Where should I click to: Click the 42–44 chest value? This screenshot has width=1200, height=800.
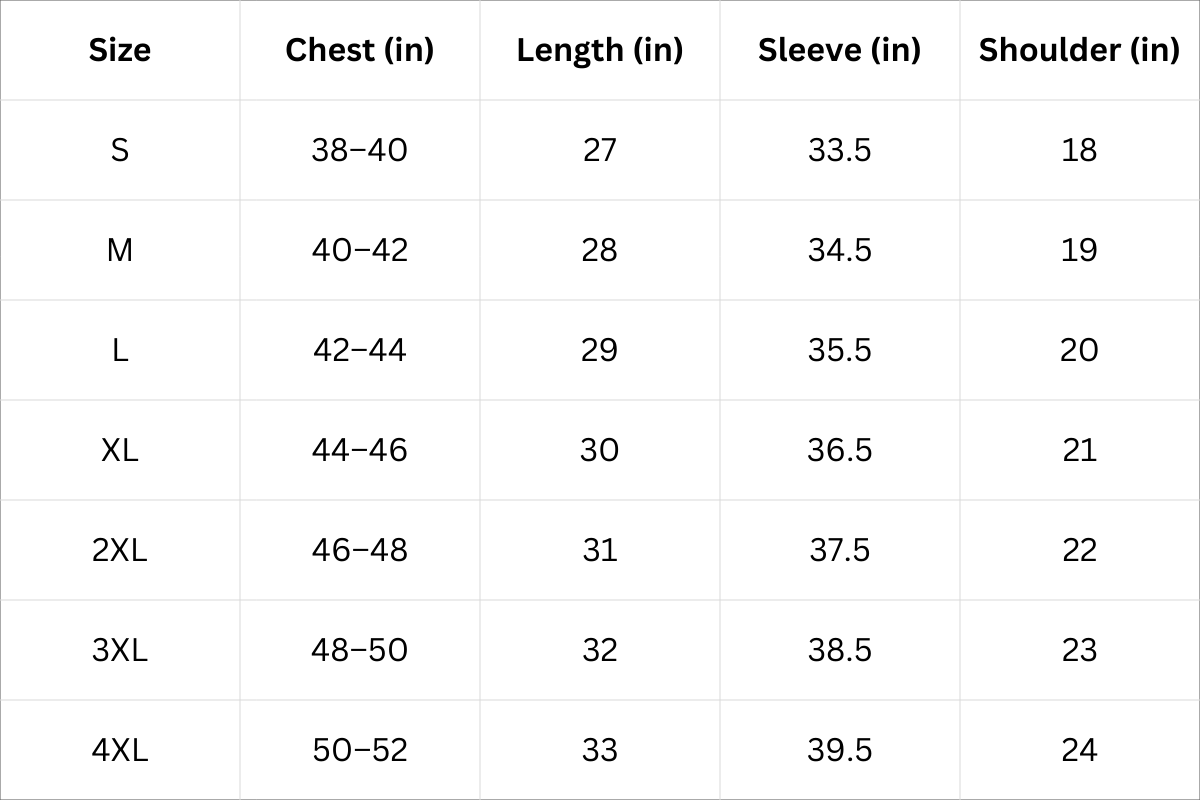pos(360,350)
